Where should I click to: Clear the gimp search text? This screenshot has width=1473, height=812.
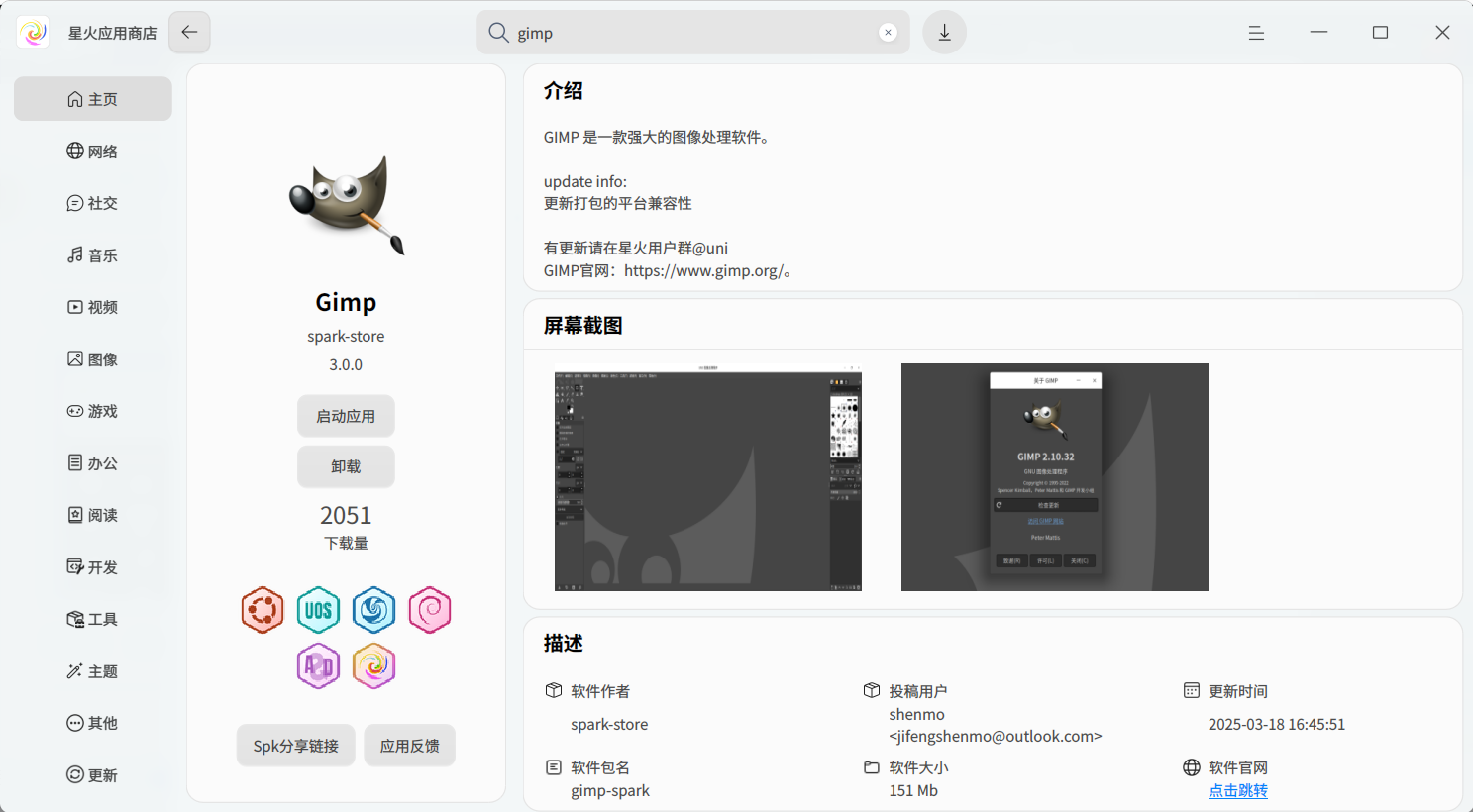888,33
